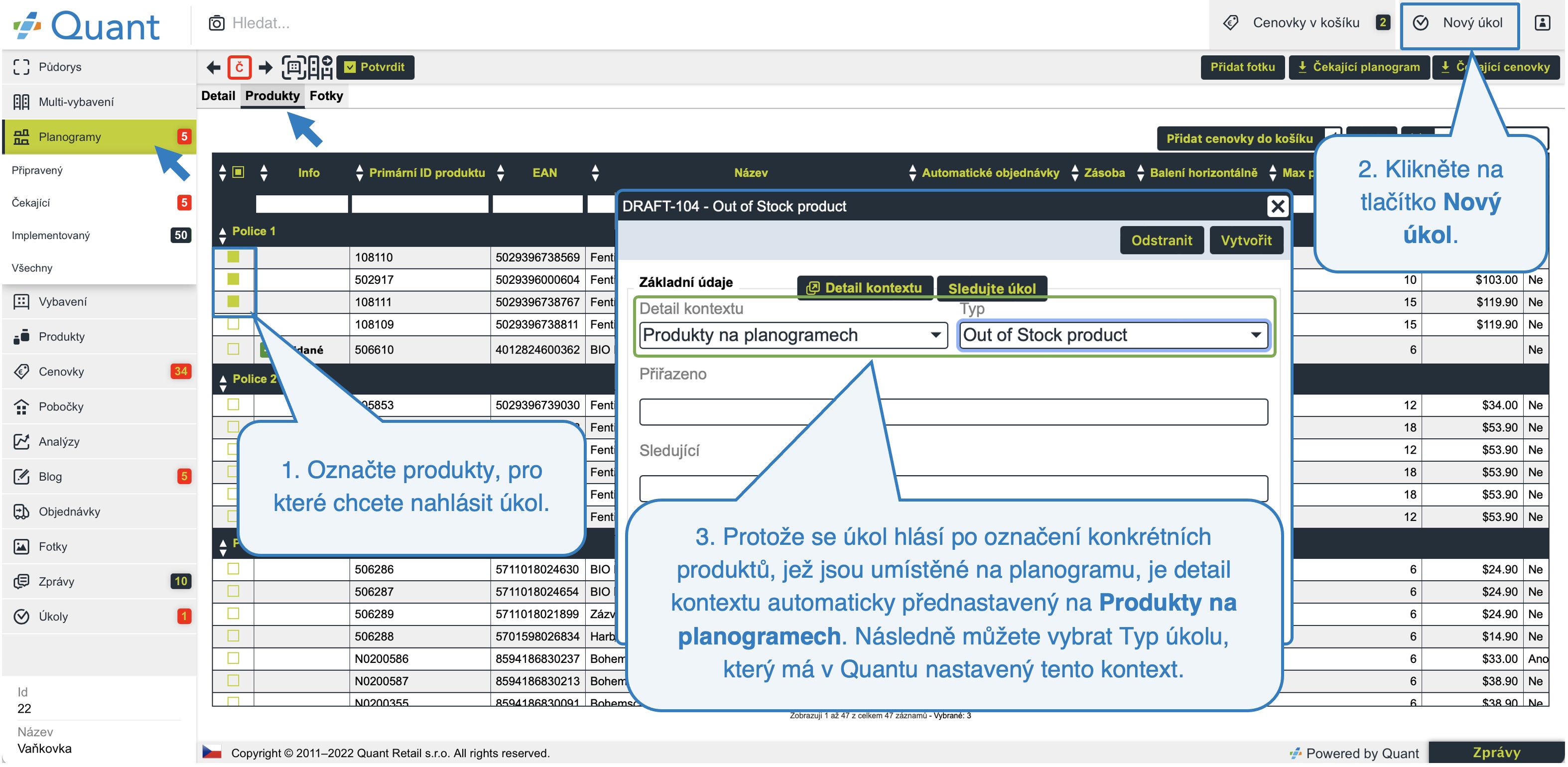The width and height of the screenshot is (1568, 767).
Task: Check product 506286 checkbox
Action: pos(233,569)
